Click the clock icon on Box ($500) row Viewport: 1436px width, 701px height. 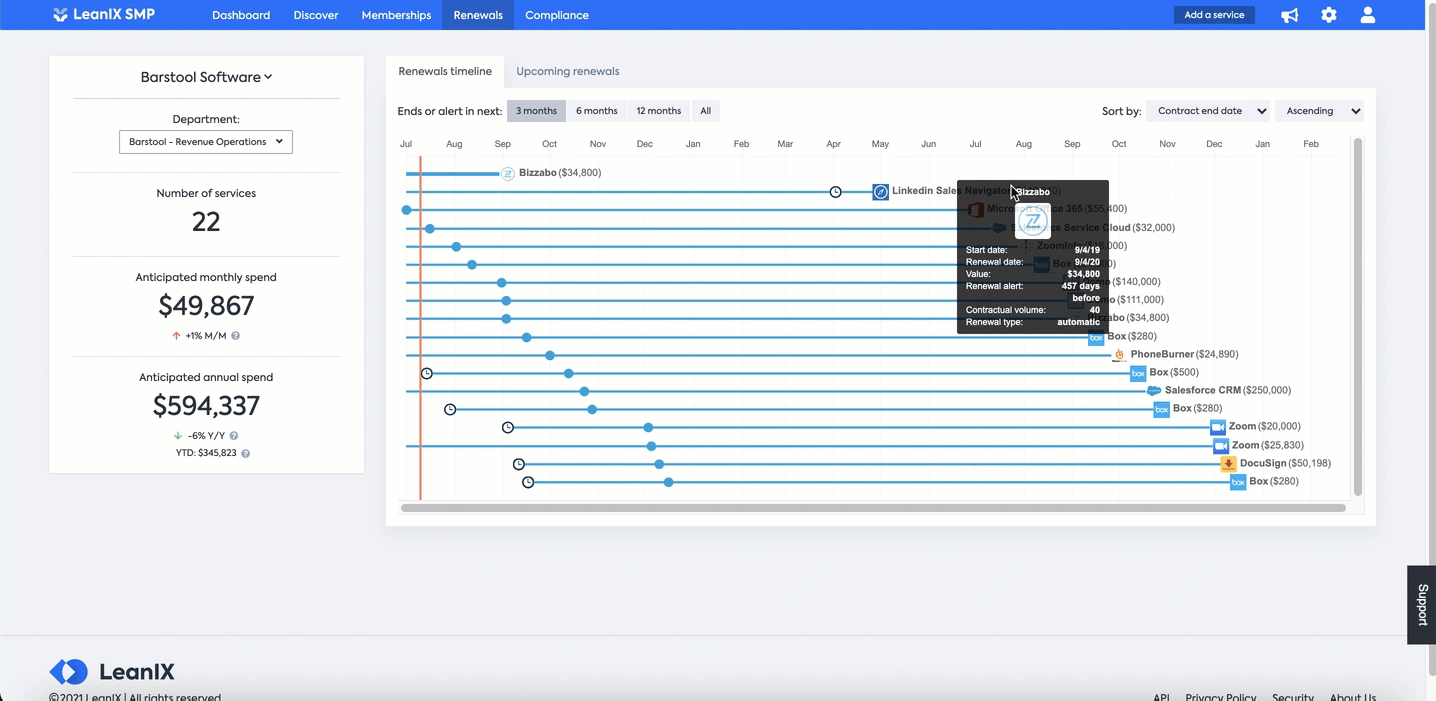pos(427,373)
